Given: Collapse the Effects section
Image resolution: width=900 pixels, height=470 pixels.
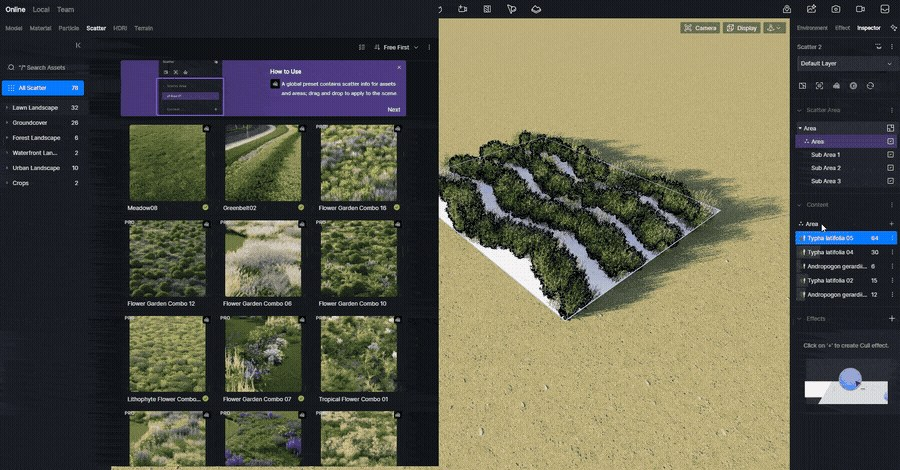Looking at the screenshot, I should tap(800, 318).
